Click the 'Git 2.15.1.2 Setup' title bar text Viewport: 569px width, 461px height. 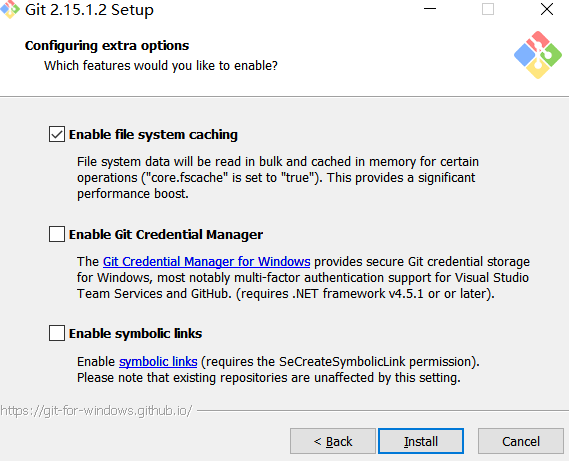point(89,10)
